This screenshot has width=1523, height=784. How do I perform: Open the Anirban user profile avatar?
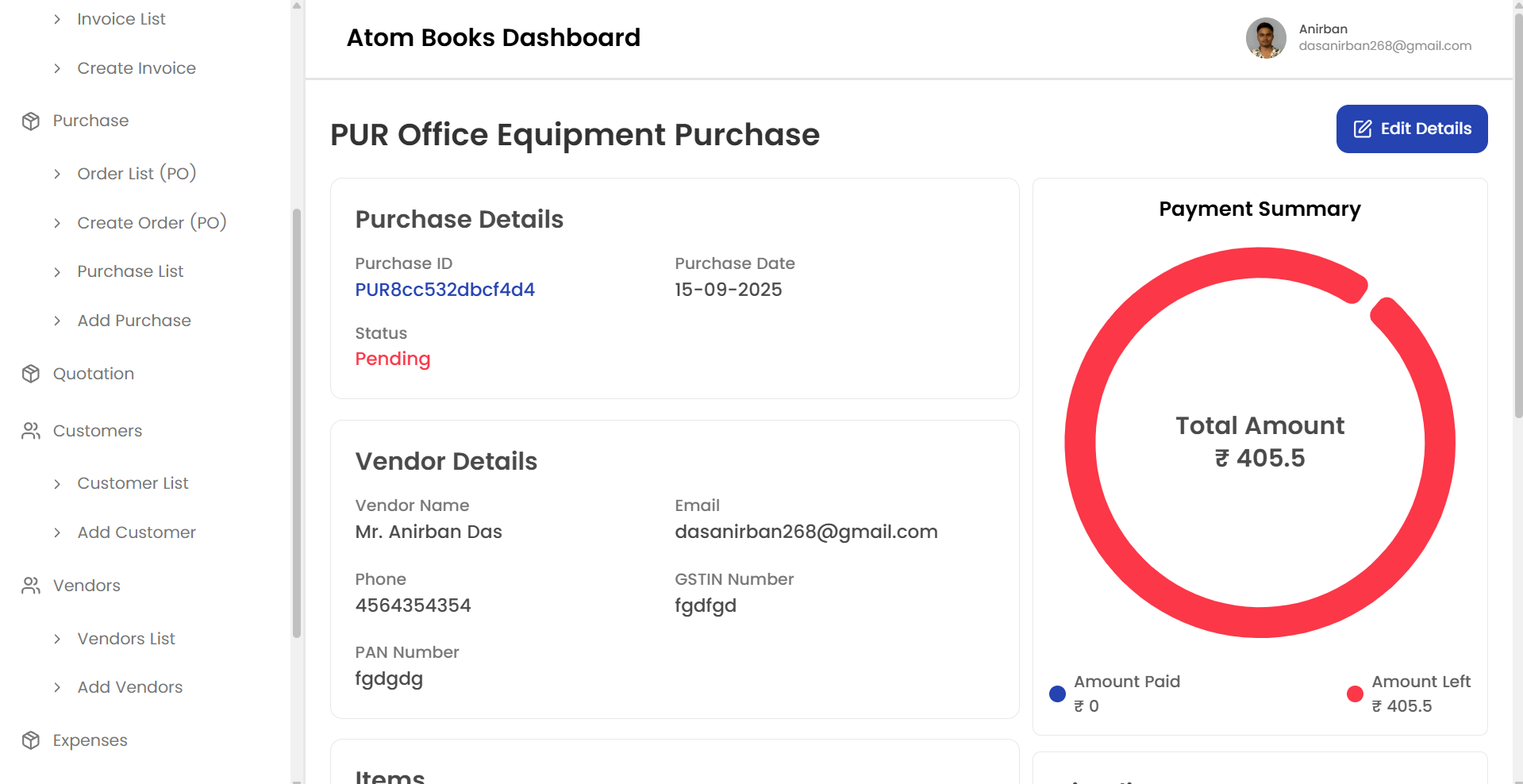click(x=1265, y=38)
